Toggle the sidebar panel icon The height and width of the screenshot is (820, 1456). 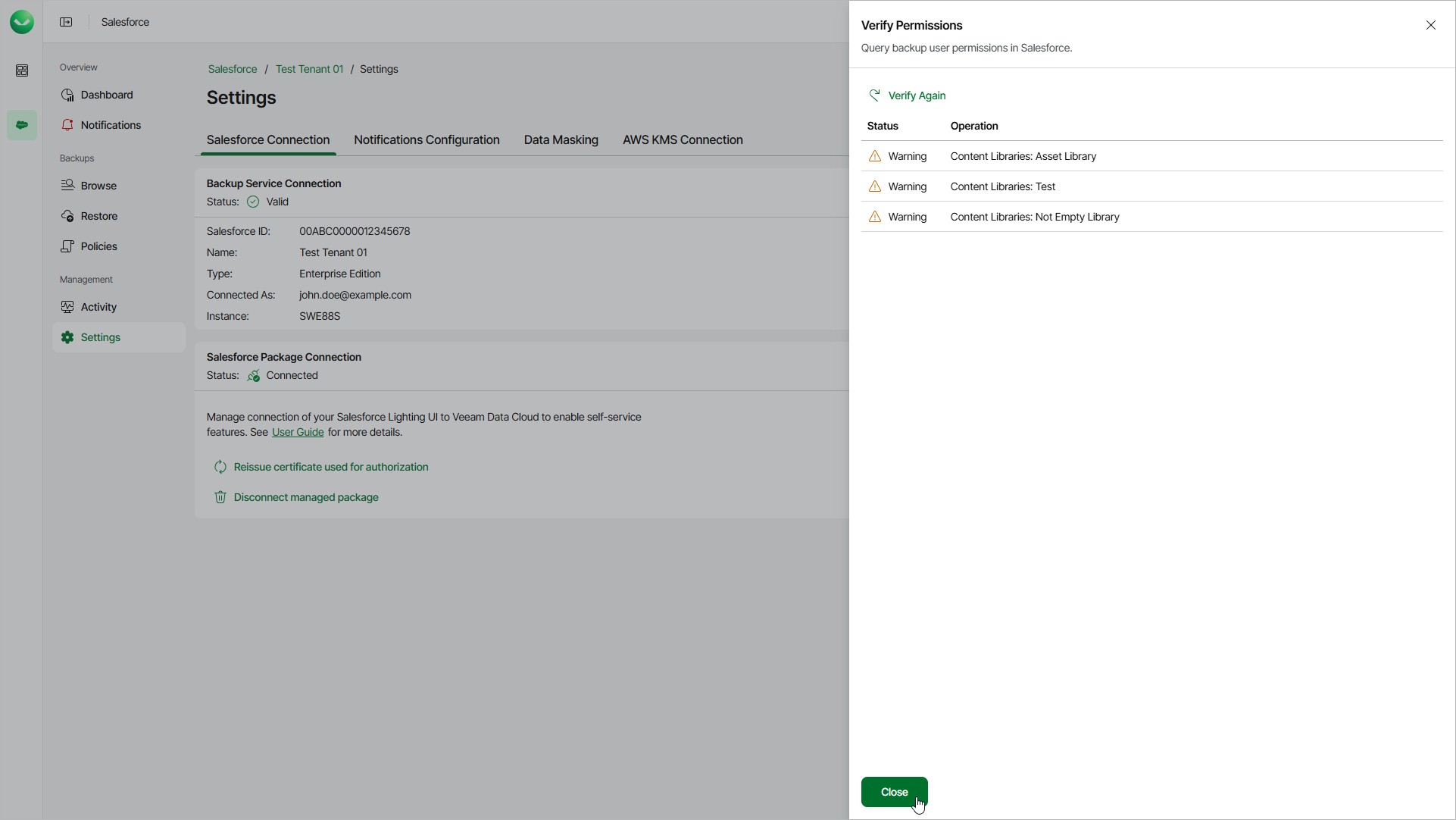(66, 22)
